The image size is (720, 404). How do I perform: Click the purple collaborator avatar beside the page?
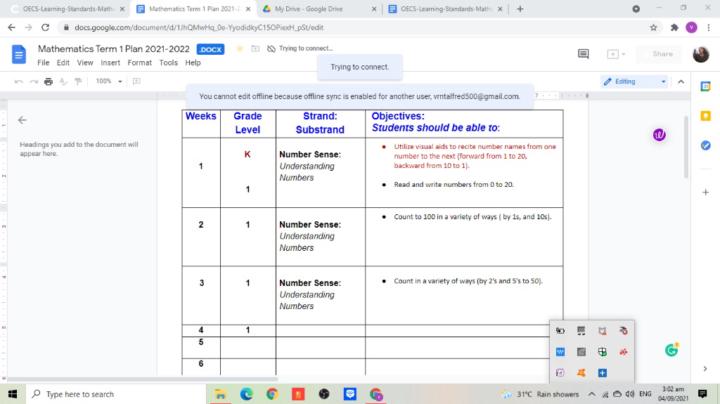coord(659,135)
